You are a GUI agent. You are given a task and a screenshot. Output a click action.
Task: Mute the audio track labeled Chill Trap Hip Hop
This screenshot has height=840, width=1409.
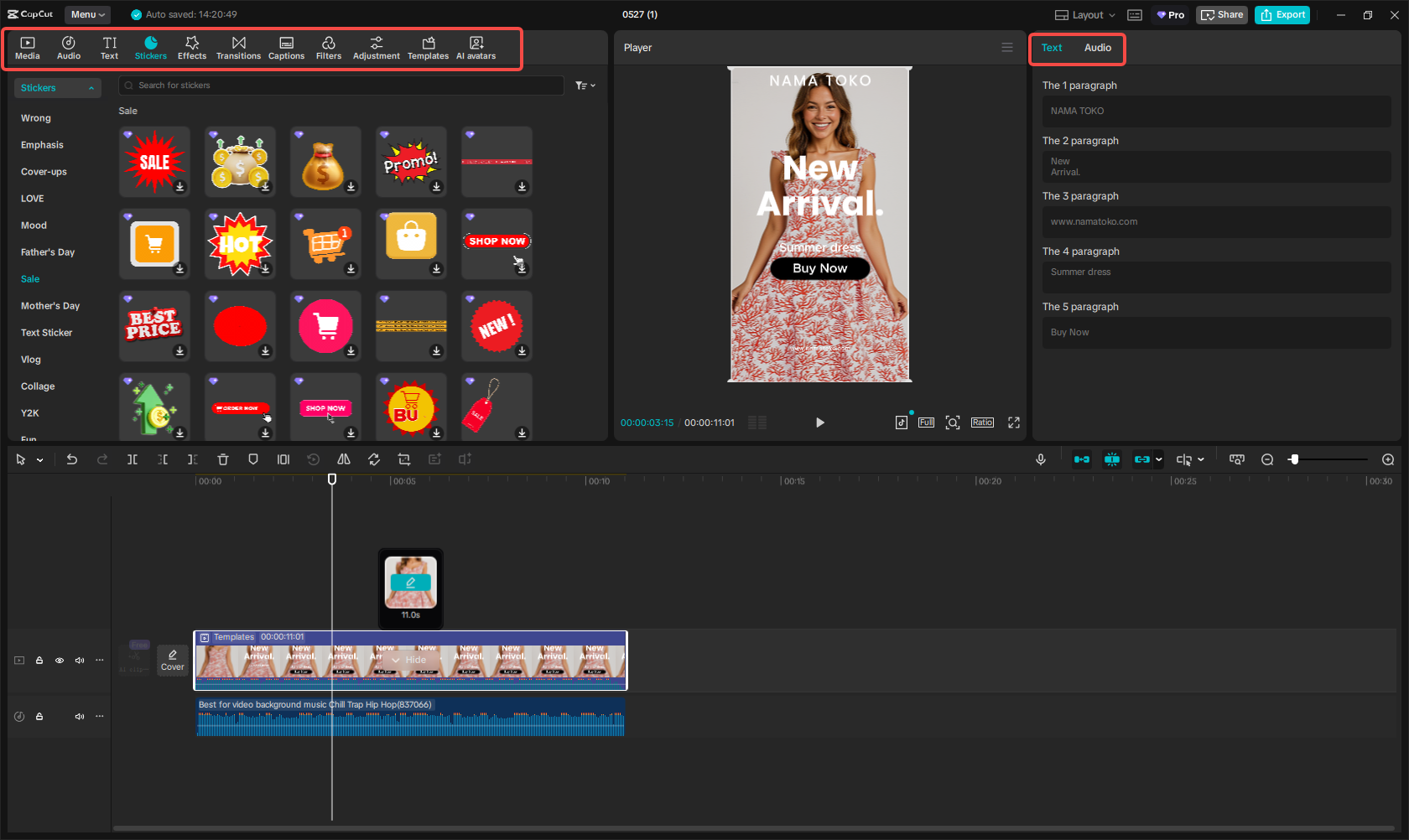click(x=80, y=716)
